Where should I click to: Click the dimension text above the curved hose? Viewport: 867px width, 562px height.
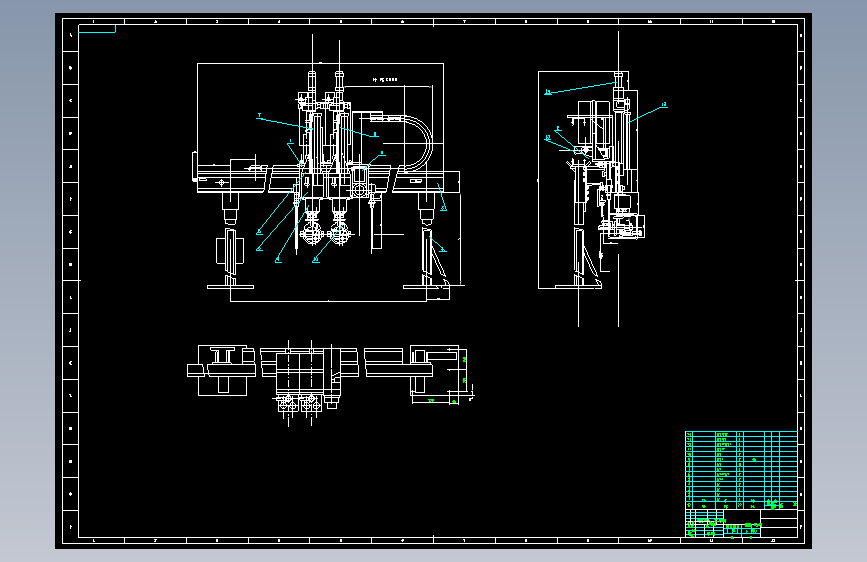click(x=385, y=80)
